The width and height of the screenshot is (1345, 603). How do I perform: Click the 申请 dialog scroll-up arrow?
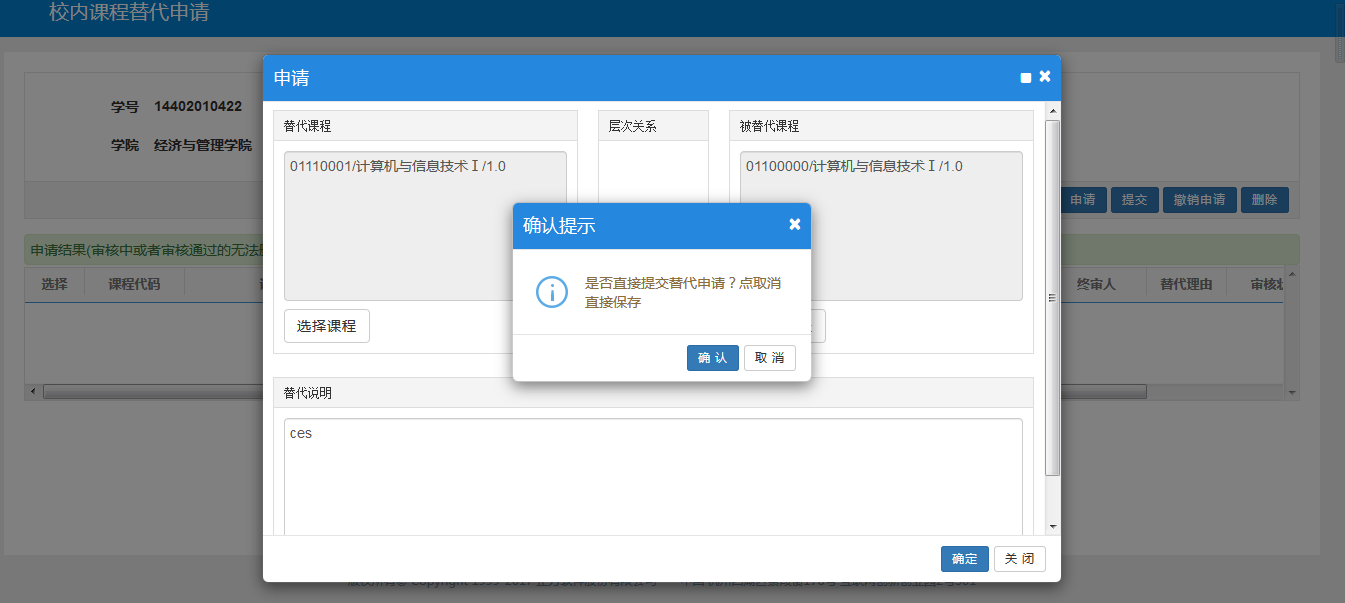[1052, 109]
